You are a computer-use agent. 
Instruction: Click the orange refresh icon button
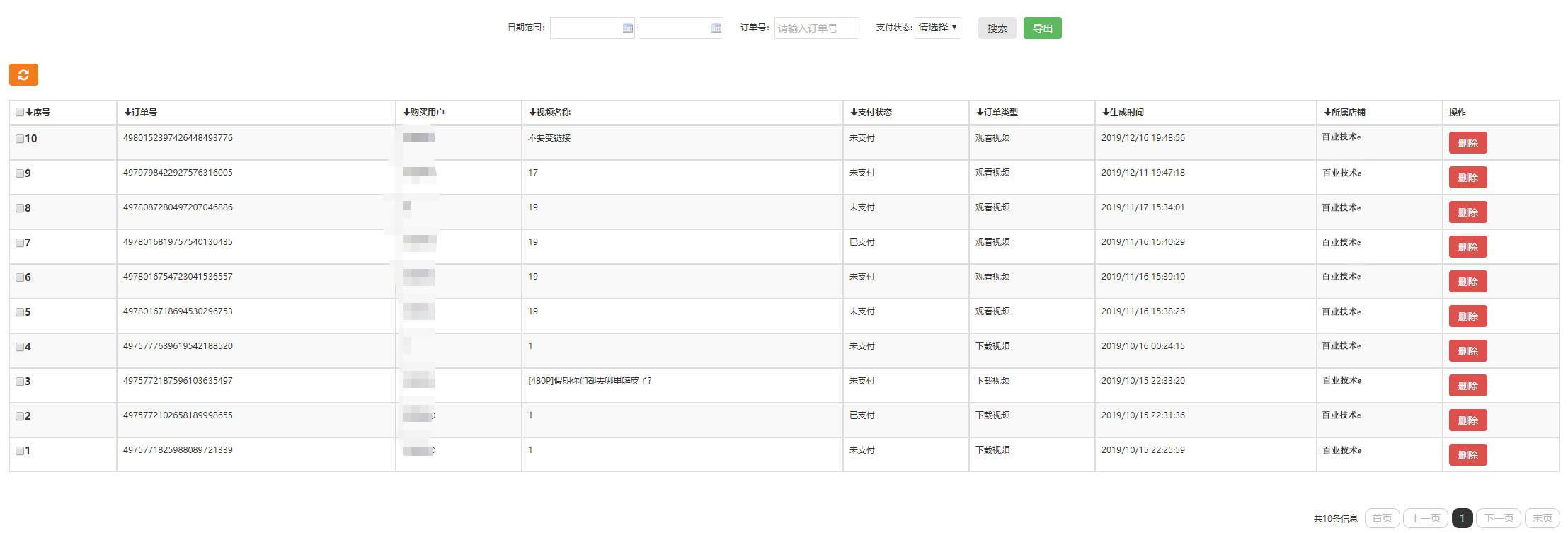click(23, 74)
